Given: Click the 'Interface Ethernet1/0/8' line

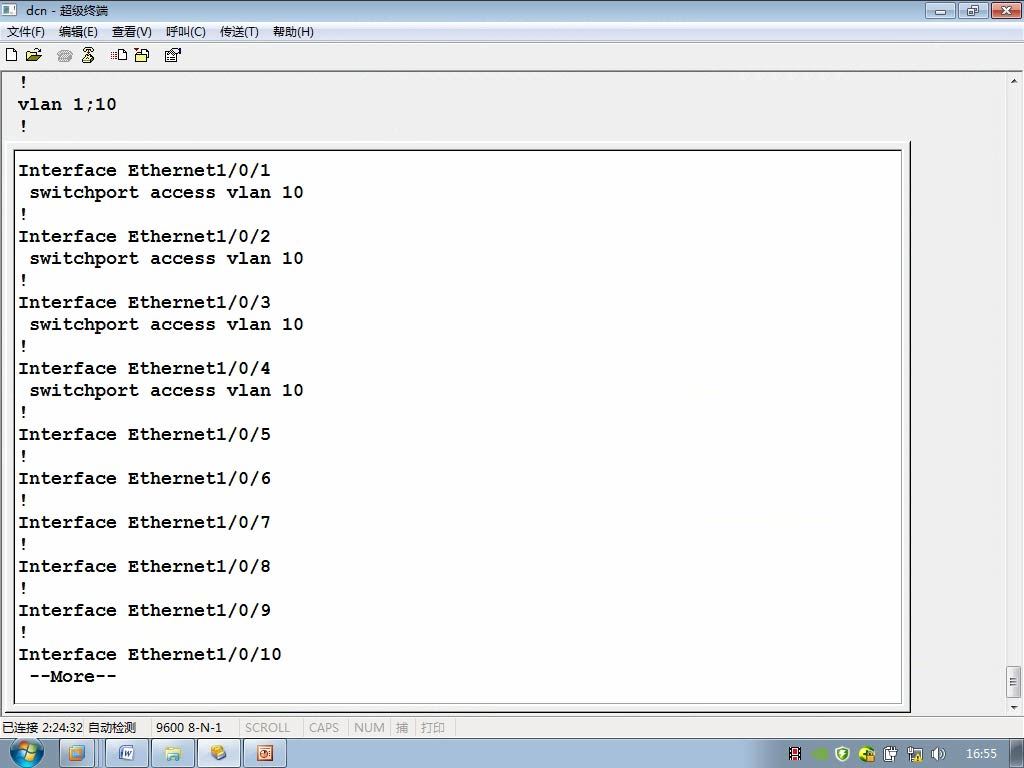Looking at the screenshot, I should click(144, 566).
